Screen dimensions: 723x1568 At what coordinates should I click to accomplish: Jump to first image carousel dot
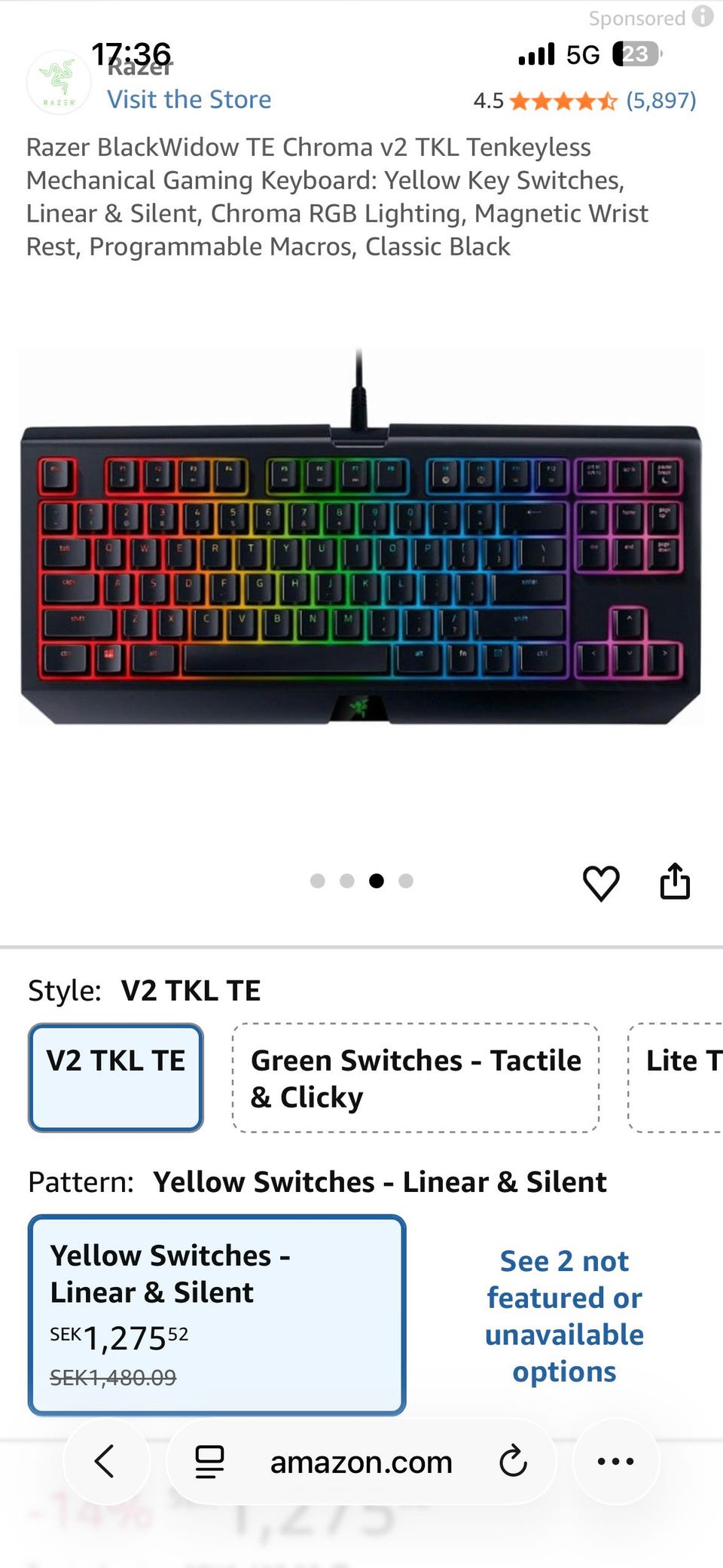pyautogui.click(x=318, y=881)
